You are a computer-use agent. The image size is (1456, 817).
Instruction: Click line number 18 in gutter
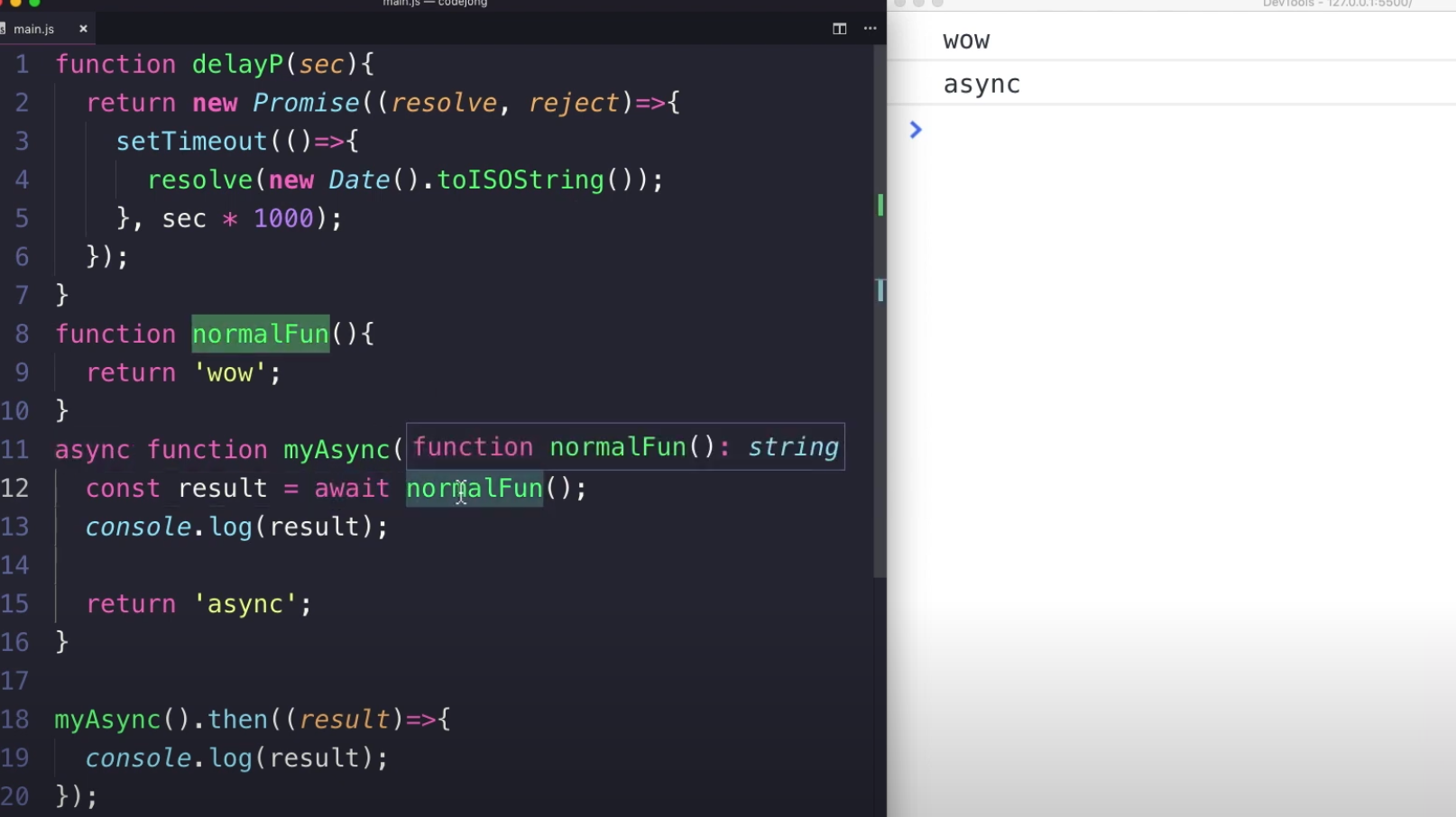point(15,720)
